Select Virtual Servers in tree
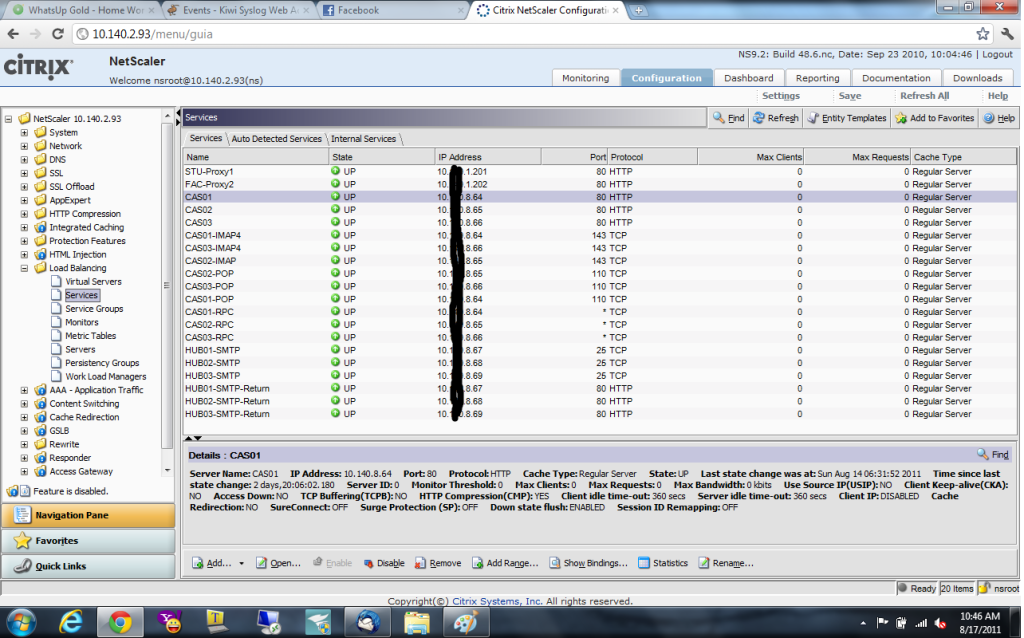1024x638 pixels. coord(93,281)
